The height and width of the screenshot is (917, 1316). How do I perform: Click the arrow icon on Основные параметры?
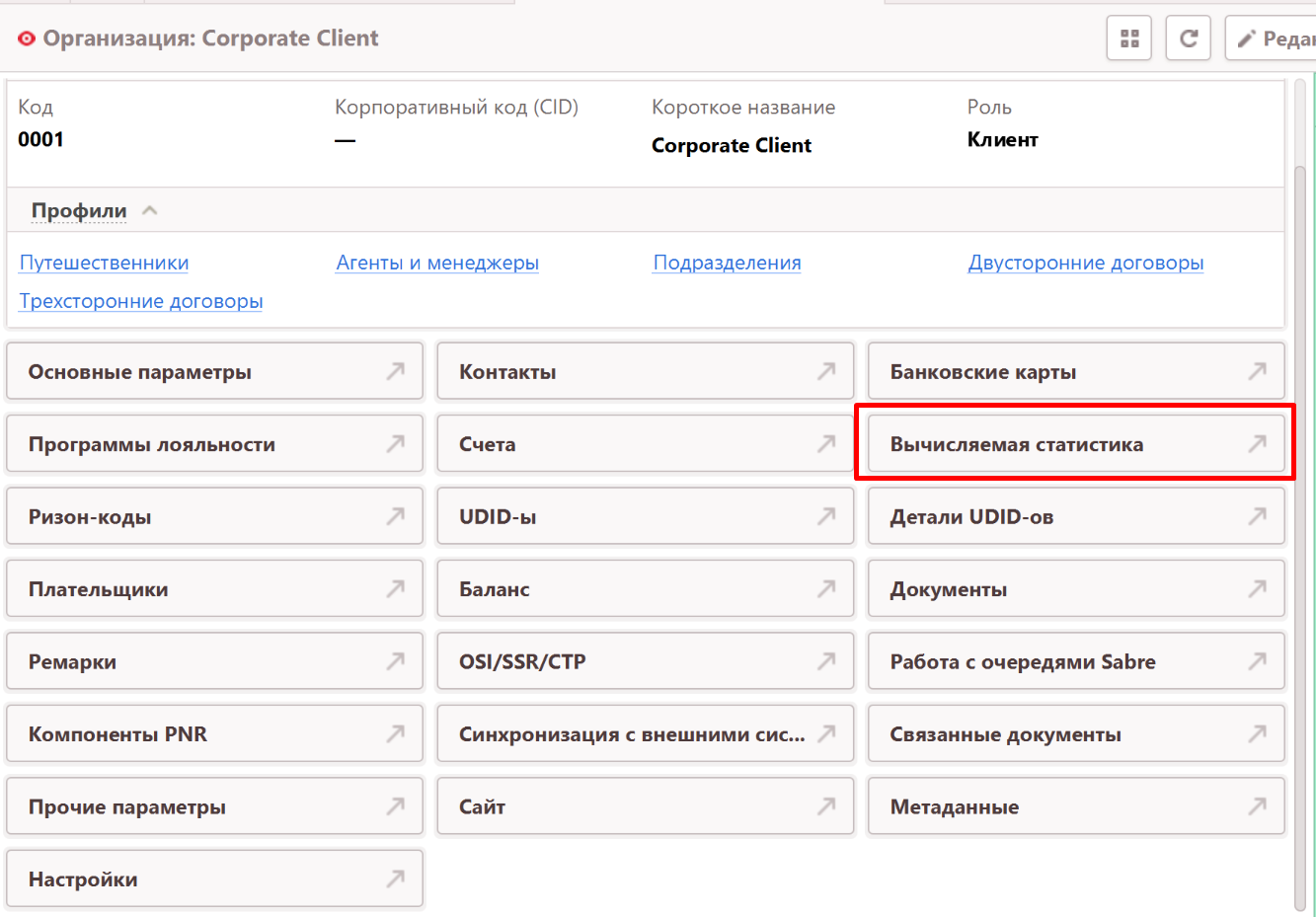coord(395,371)
